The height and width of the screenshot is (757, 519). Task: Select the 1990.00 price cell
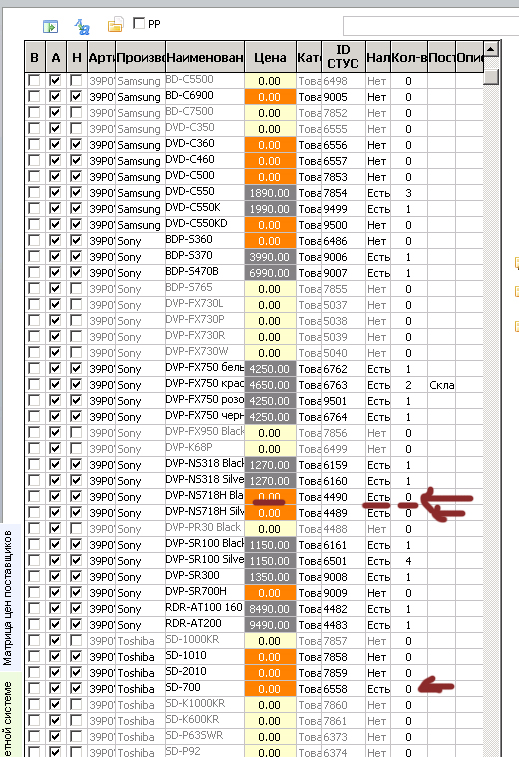(x=270, y=209)
